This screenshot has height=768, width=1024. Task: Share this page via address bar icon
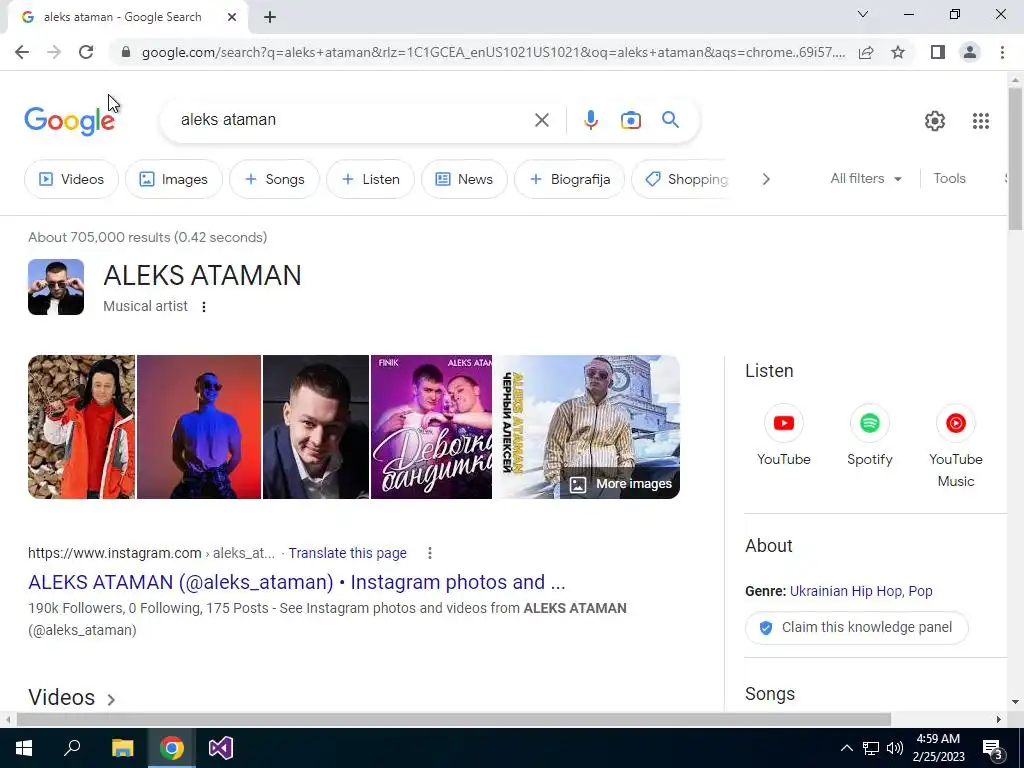tap(866, 52)
